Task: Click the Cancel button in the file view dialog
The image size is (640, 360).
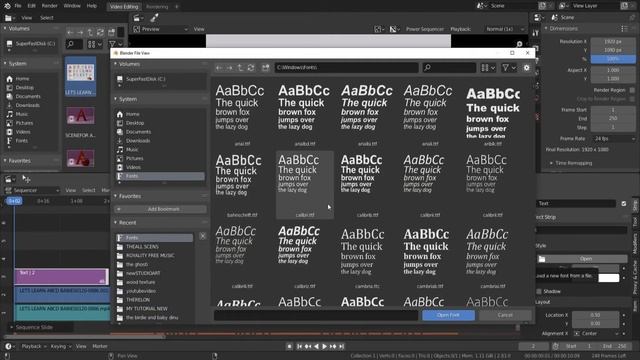Action: click(x=505, y=315)
